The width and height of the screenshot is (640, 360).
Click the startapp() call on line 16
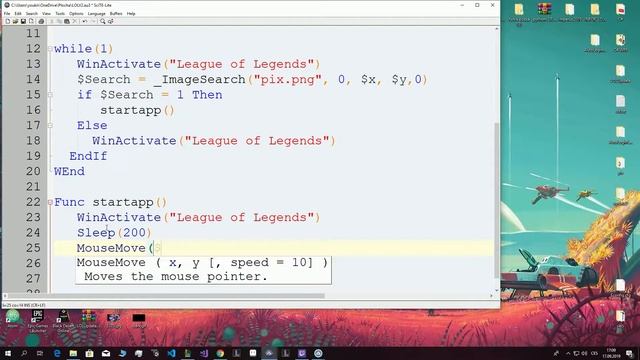click(138, 110)
